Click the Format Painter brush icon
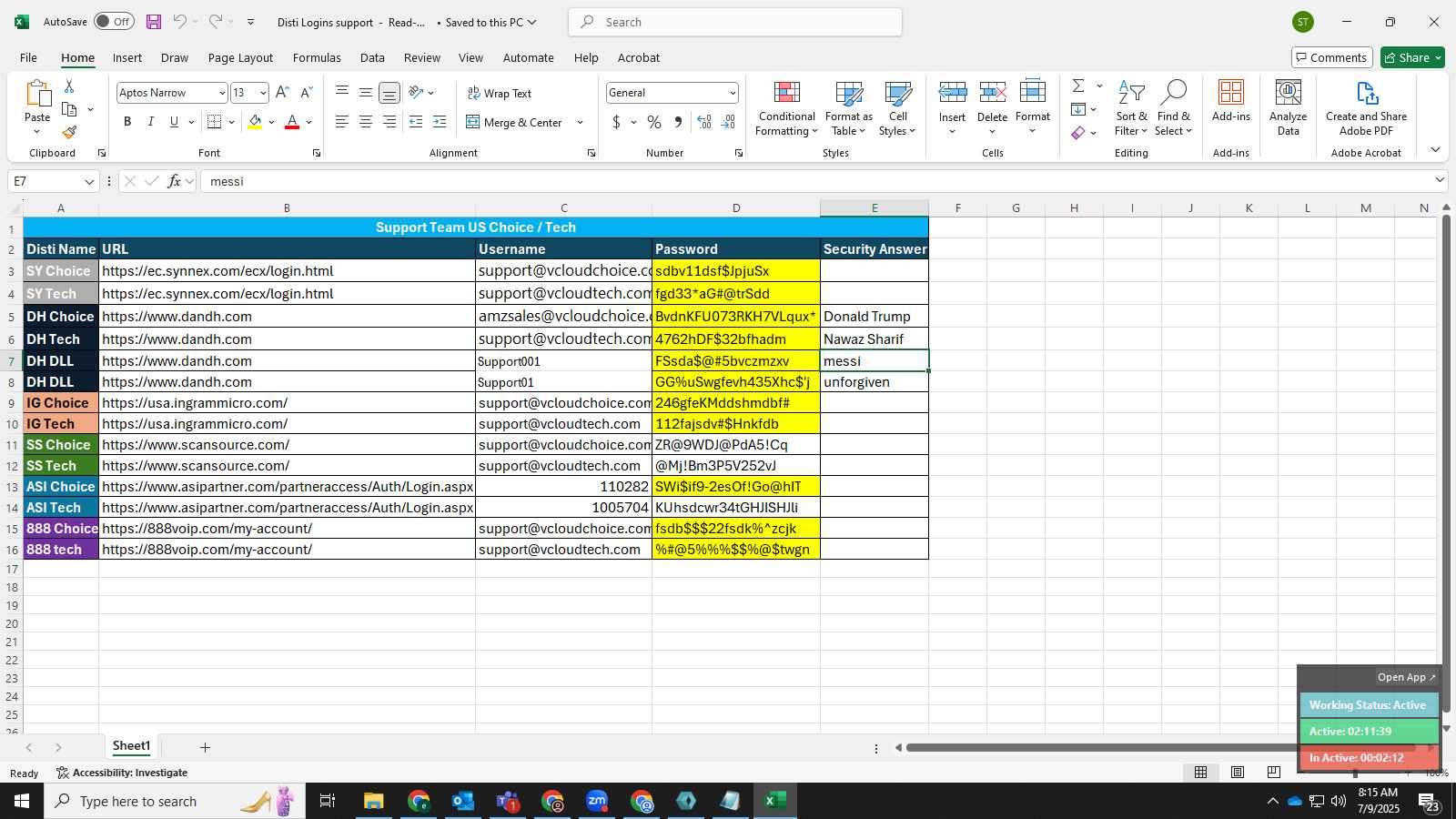This screenshot has width=1456, height=819. click(69, 133)
